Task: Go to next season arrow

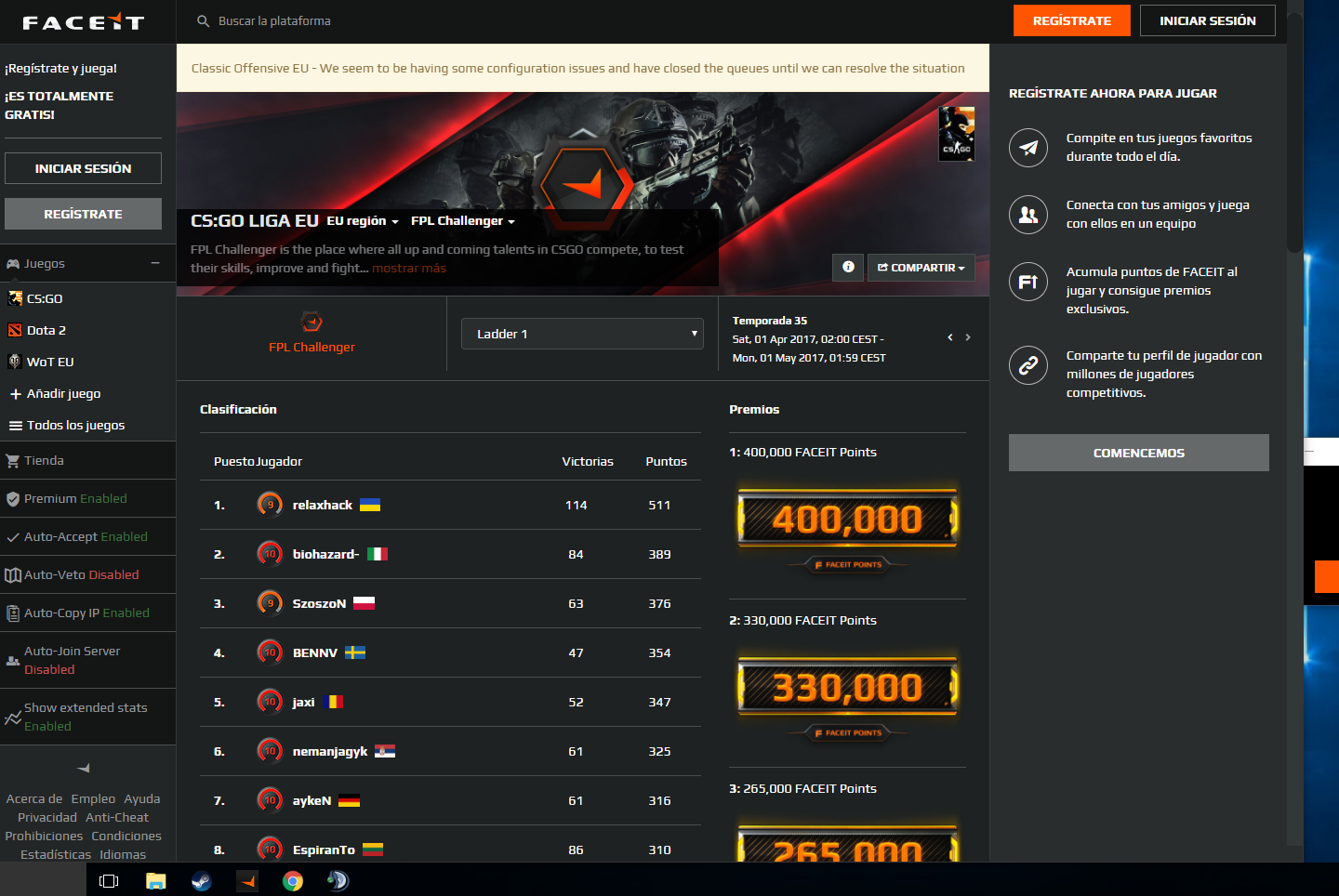Action: (x=968, y=337)
